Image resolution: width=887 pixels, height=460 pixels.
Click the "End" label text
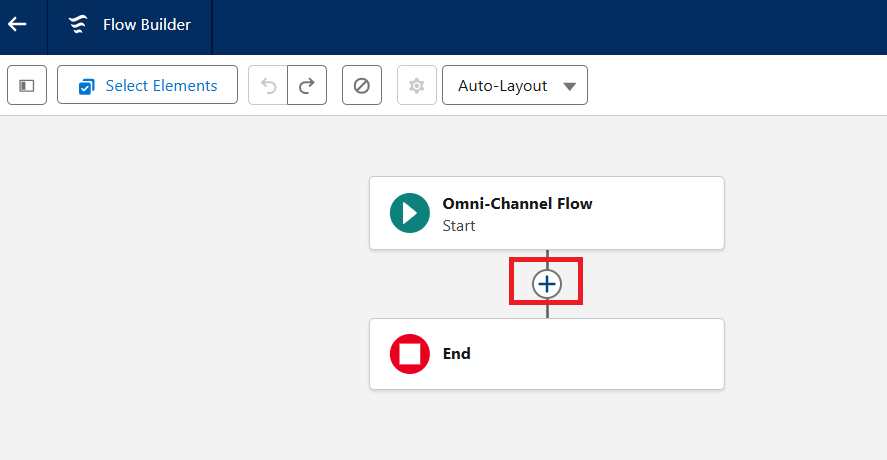tap(457, 354)
